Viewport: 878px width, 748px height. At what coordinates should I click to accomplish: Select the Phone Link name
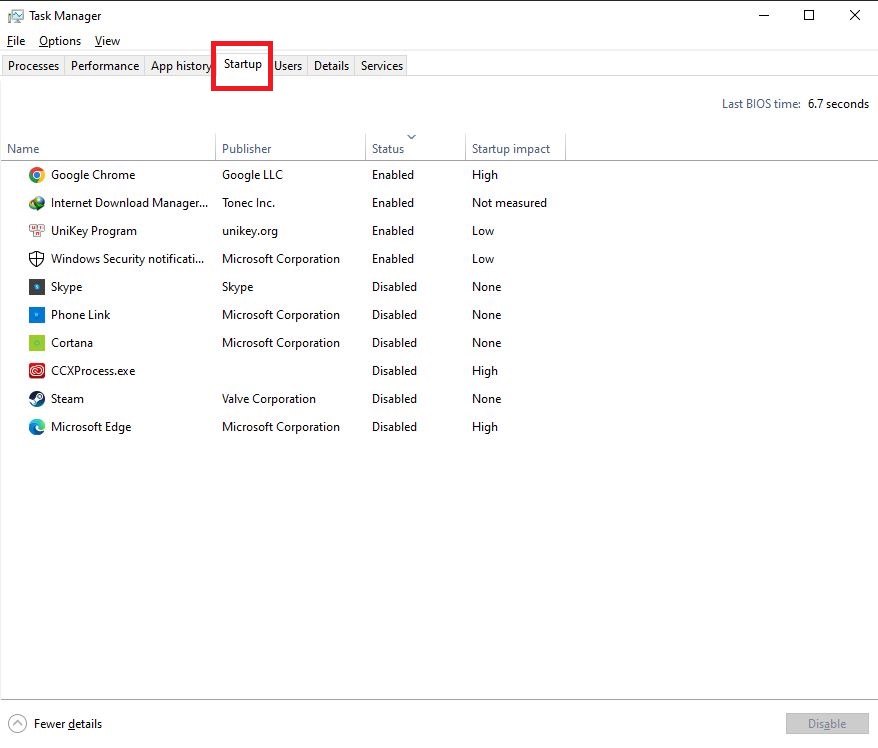pyautogui.click(x=81, y=315)
